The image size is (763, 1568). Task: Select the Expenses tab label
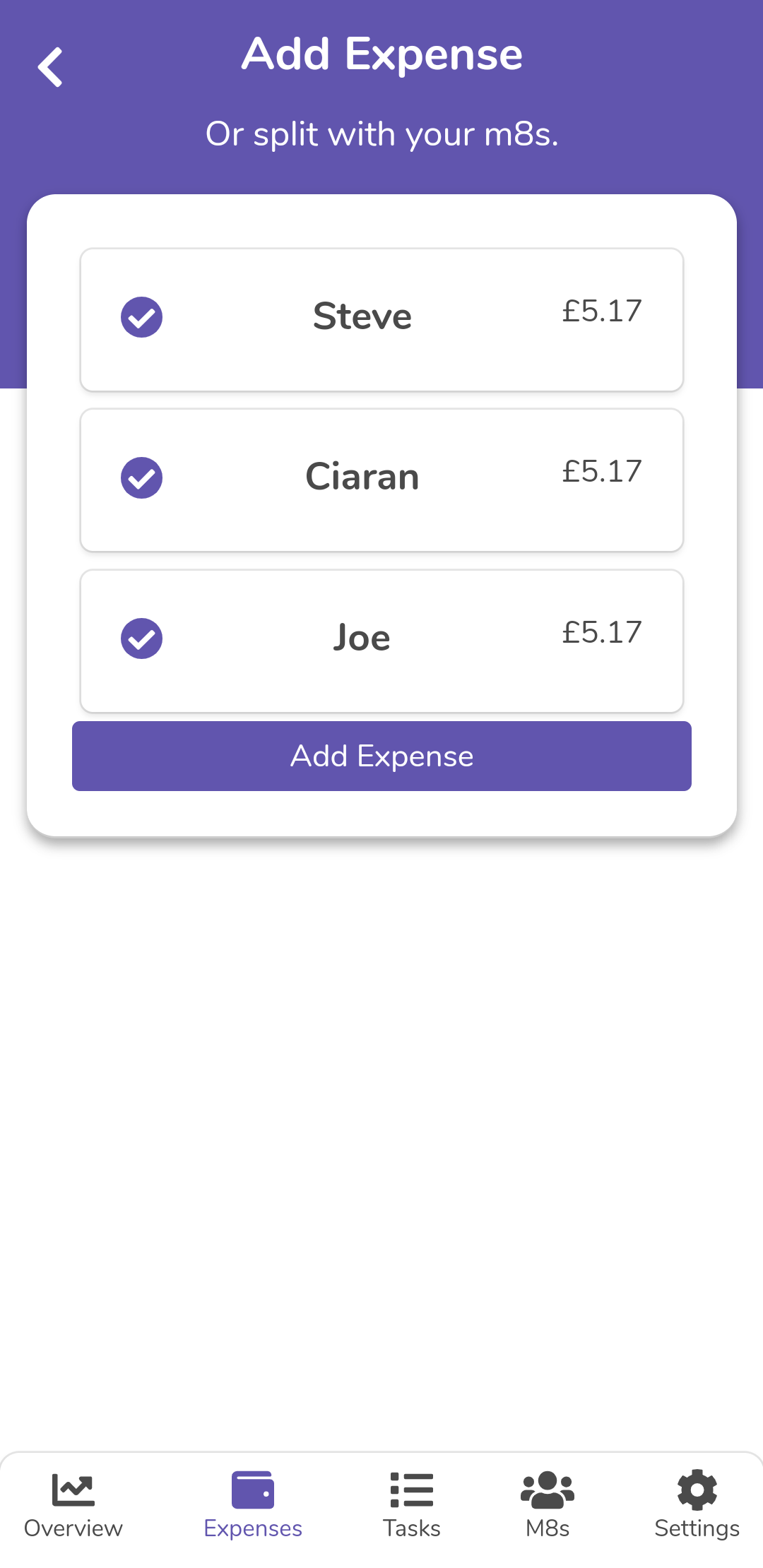coord(253,1528)
